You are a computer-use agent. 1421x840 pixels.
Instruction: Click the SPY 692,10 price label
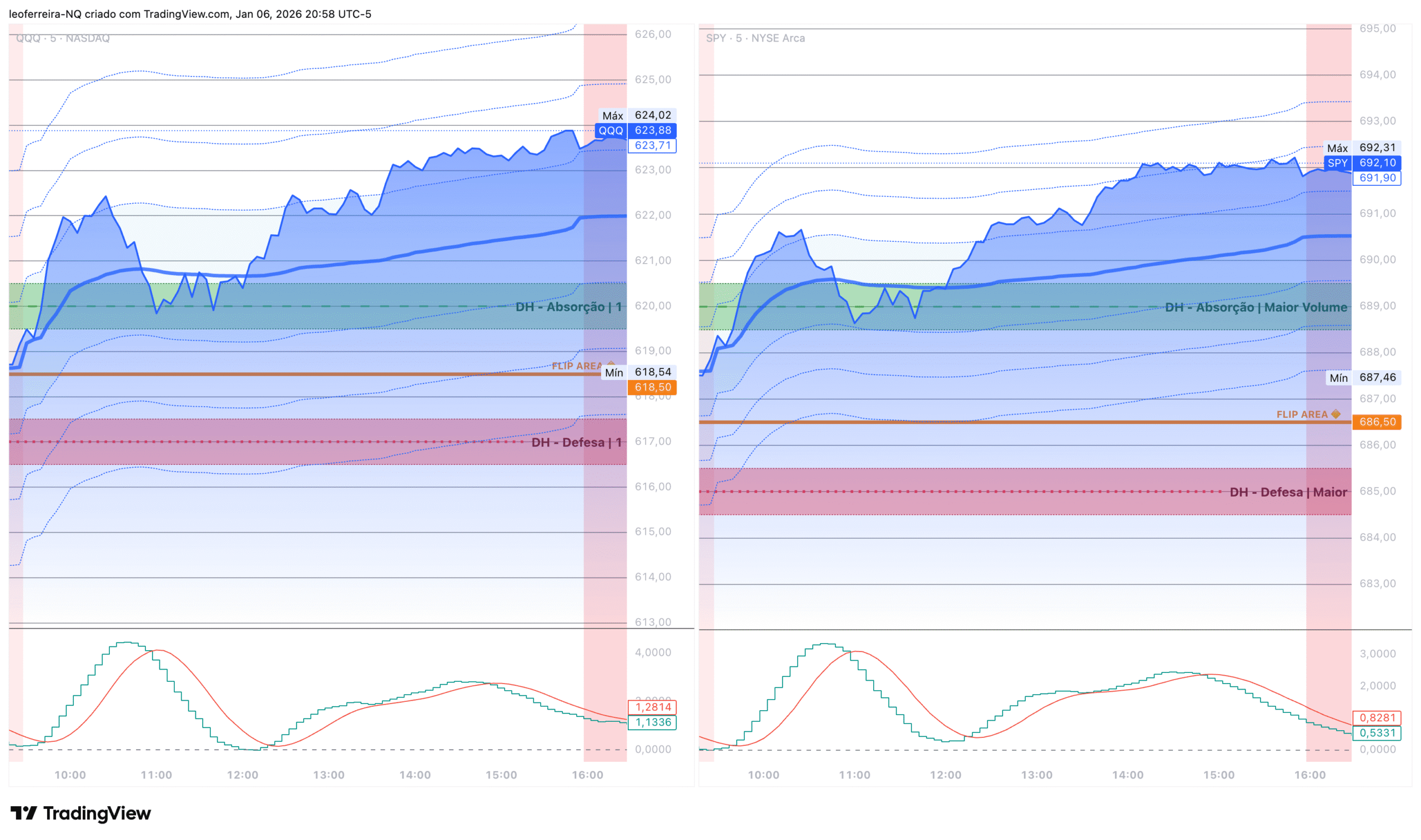[x=1362, y=163]
